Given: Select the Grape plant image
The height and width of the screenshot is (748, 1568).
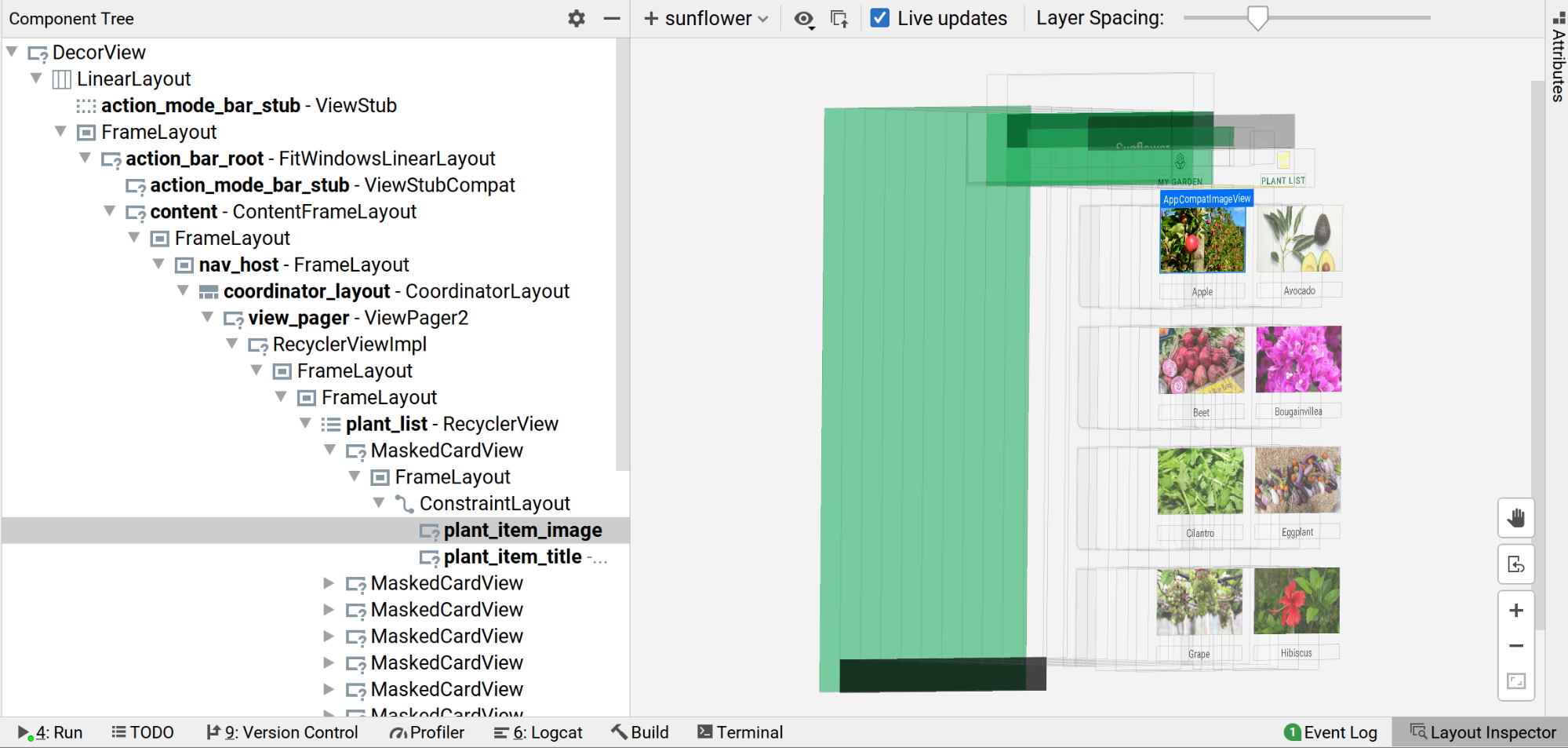Looking at the screenshot, I should click(x=1199, y=602).
